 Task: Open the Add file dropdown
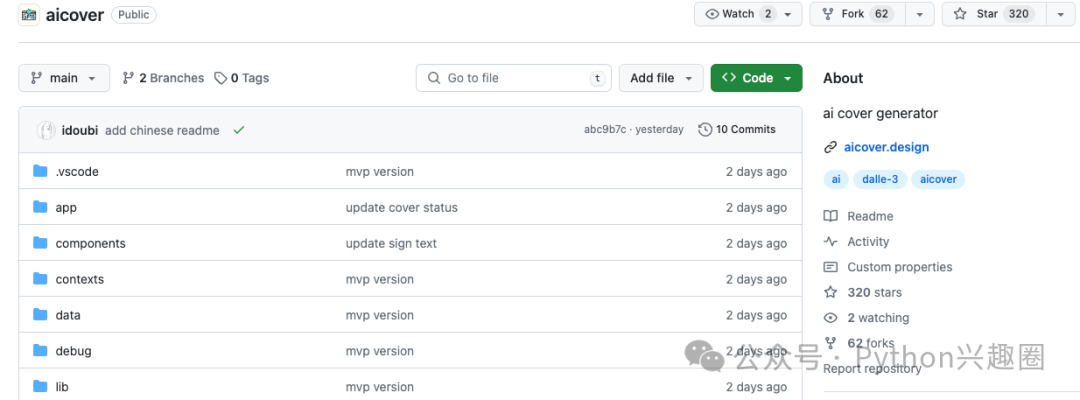point(661,78)
